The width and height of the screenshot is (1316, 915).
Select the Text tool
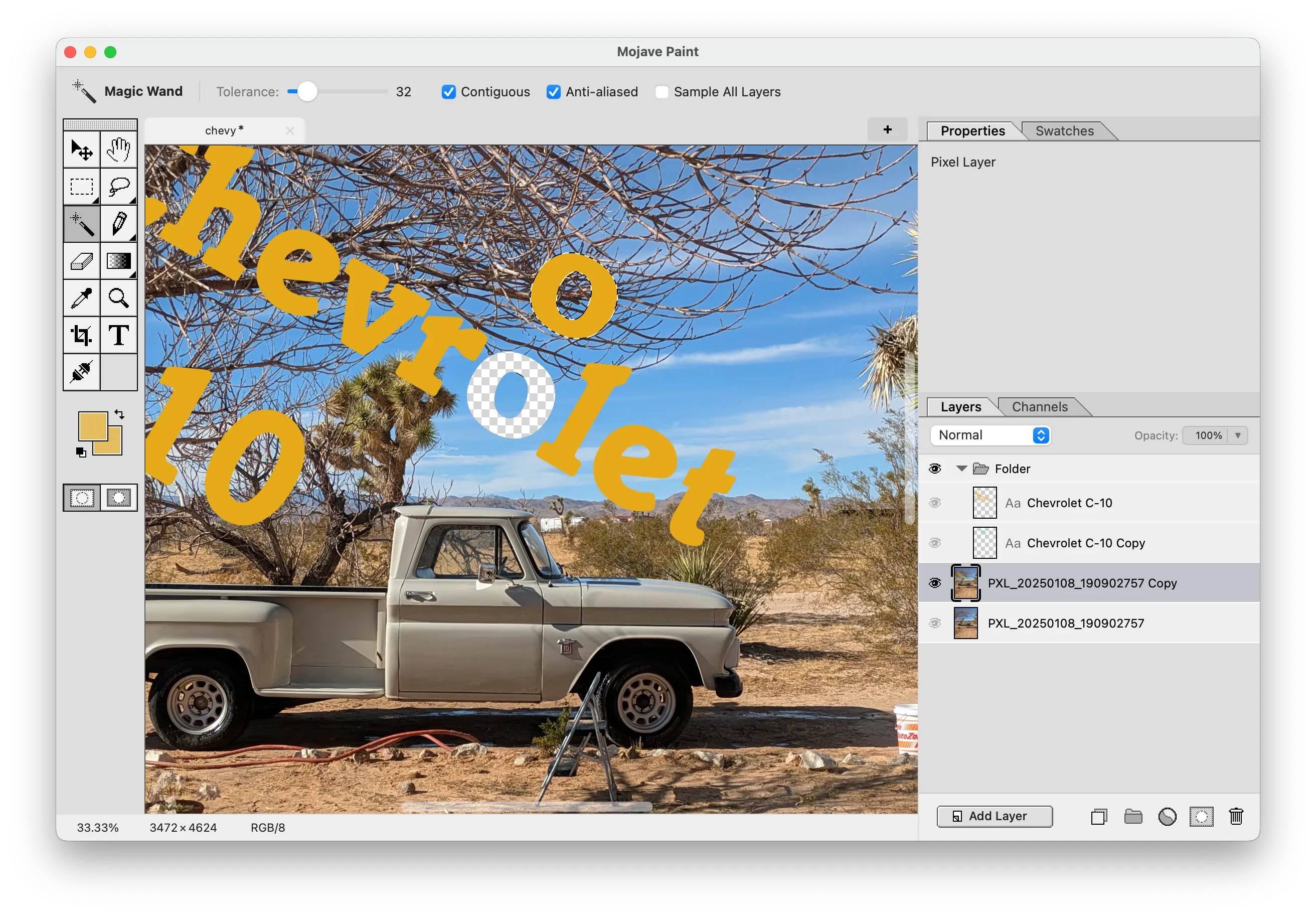[119, 336]
